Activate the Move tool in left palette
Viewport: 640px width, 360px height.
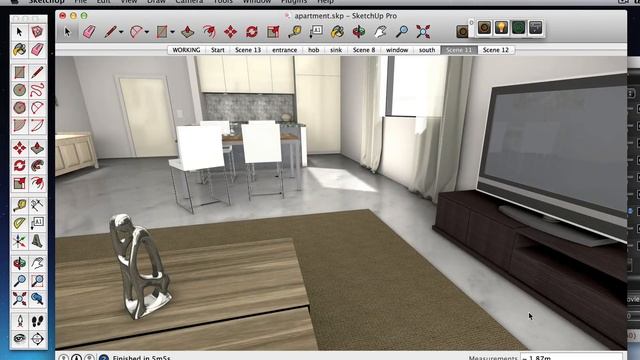click(19, 148)
